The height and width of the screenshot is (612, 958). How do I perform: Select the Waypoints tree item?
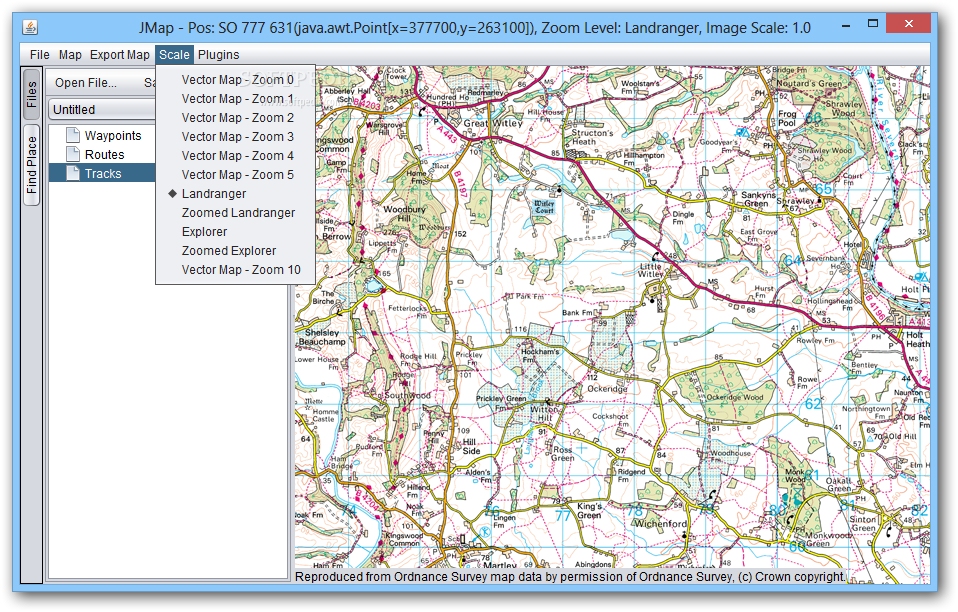click(x=113, y=135)
